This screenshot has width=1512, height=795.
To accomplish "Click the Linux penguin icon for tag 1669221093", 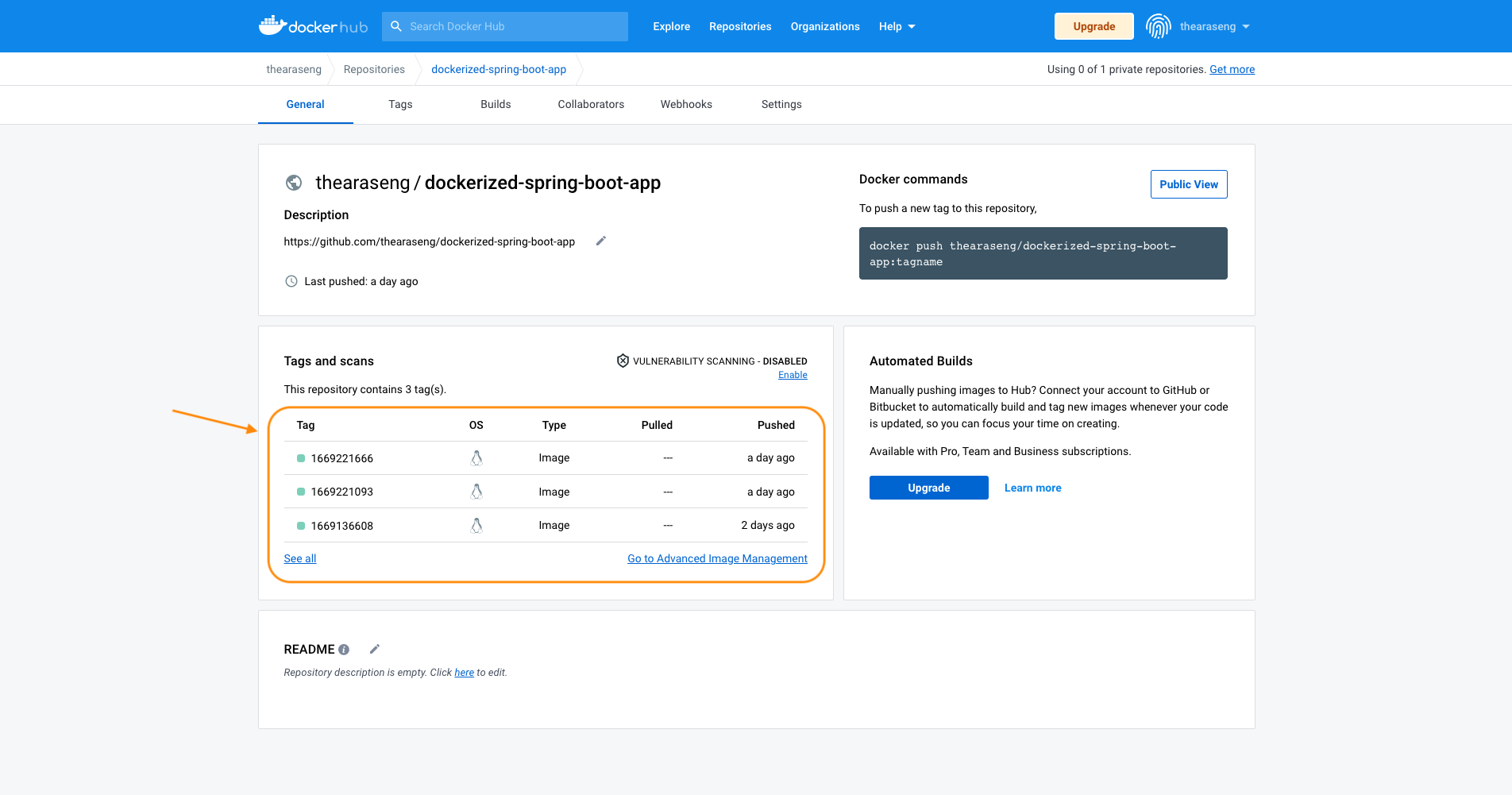I will click(476, 492).
